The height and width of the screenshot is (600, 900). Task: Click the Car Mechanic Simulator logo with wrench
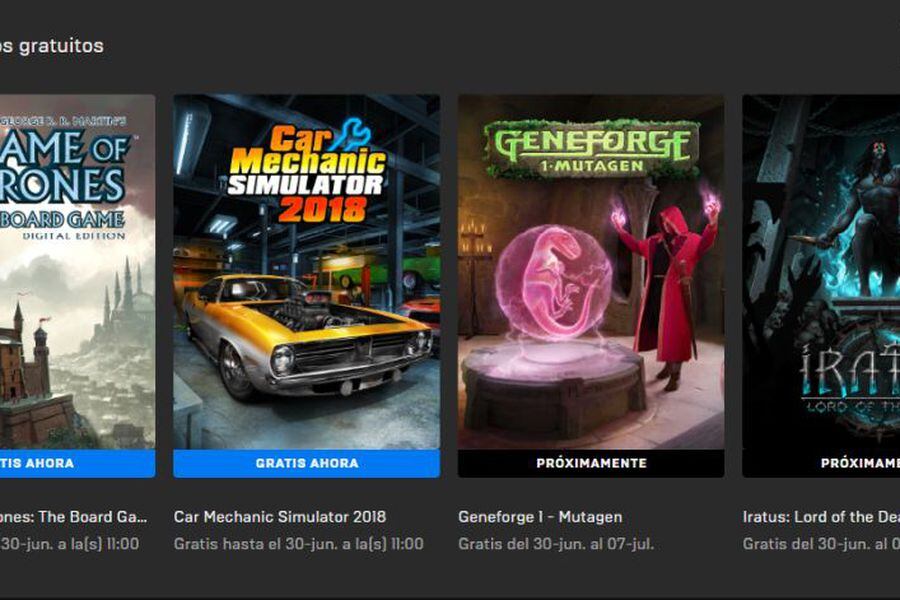(x=307, y=172)
